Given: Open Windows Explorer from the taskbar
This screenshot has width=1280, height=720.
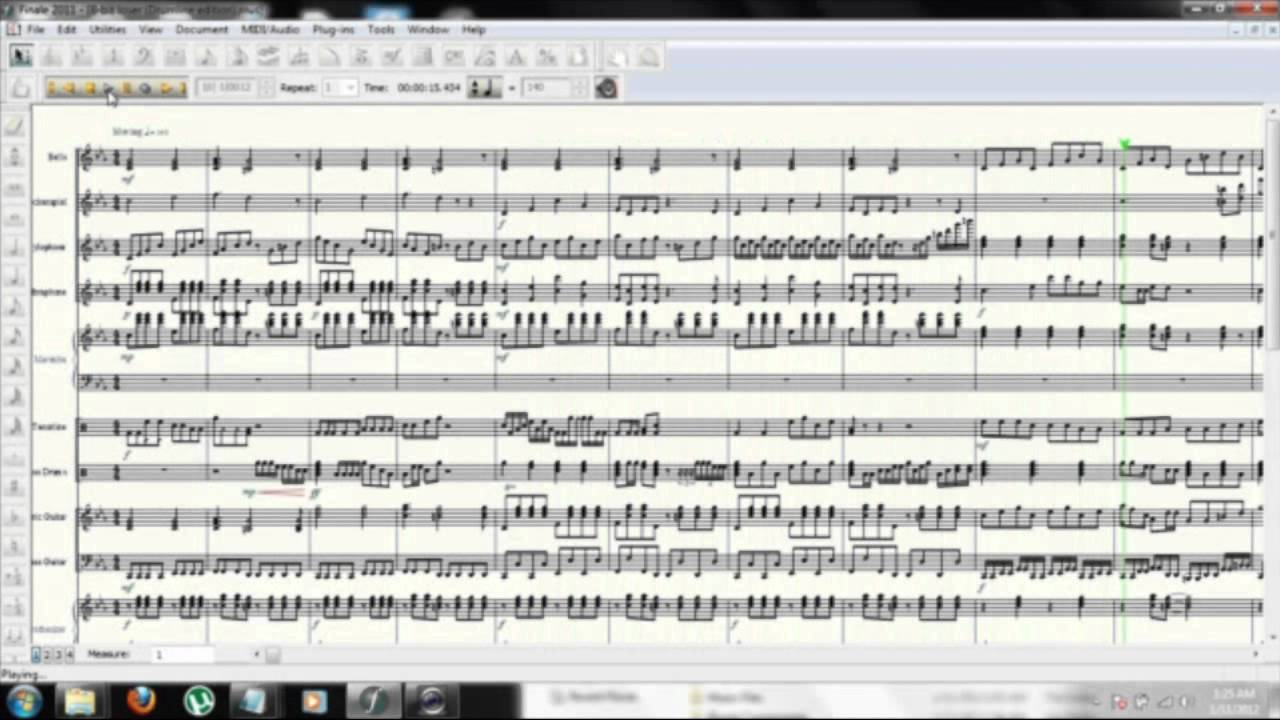Looking at the screenshot, I should 81,701.
